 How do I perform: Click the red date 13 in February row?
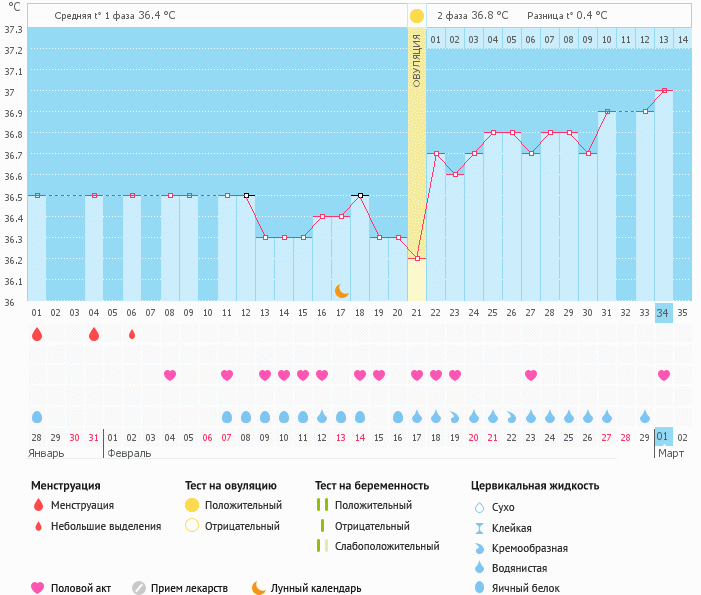341,438
